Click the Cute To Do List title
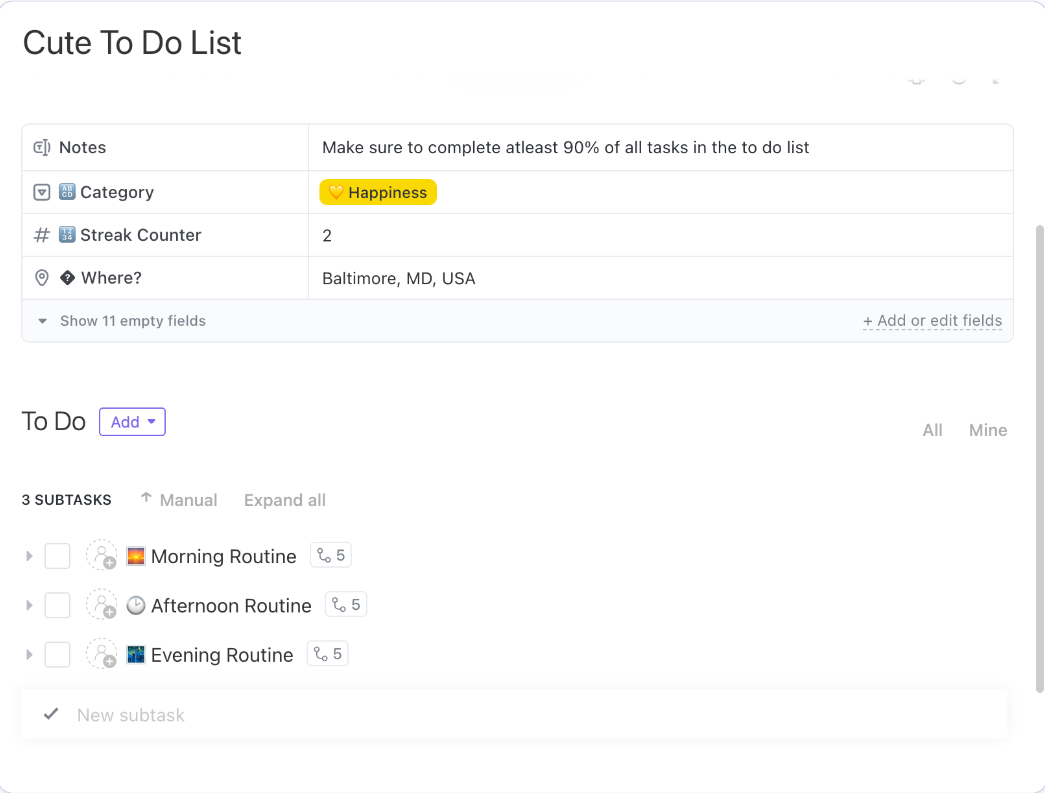The image size is (1045, 793). pos(132,43)
